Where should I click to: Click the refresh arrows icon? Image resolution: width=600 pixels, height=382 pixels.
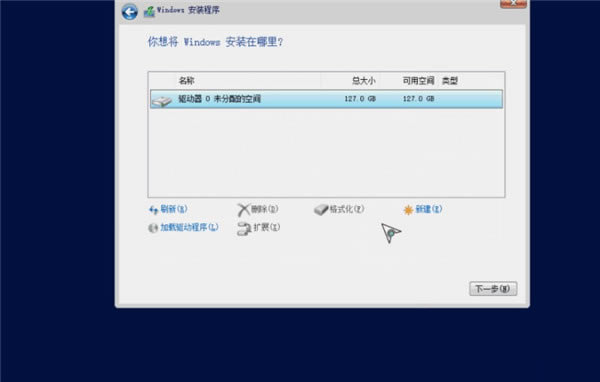[x=153, y=209]
